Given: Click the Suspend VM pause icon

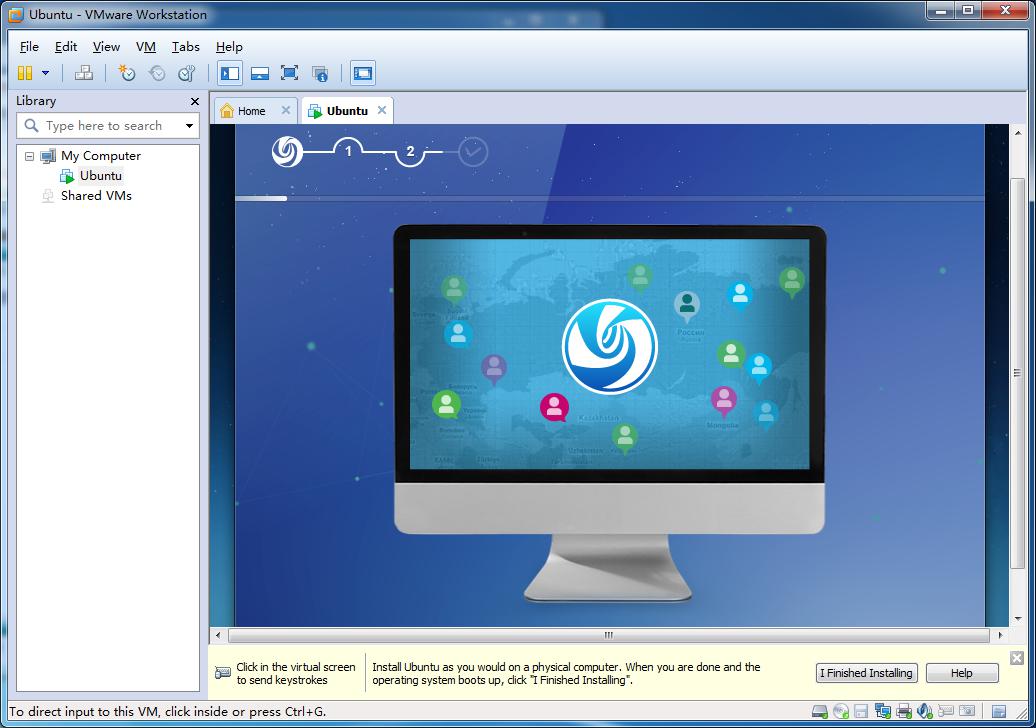Looking at the screenshot, I should tap(25, 73).
